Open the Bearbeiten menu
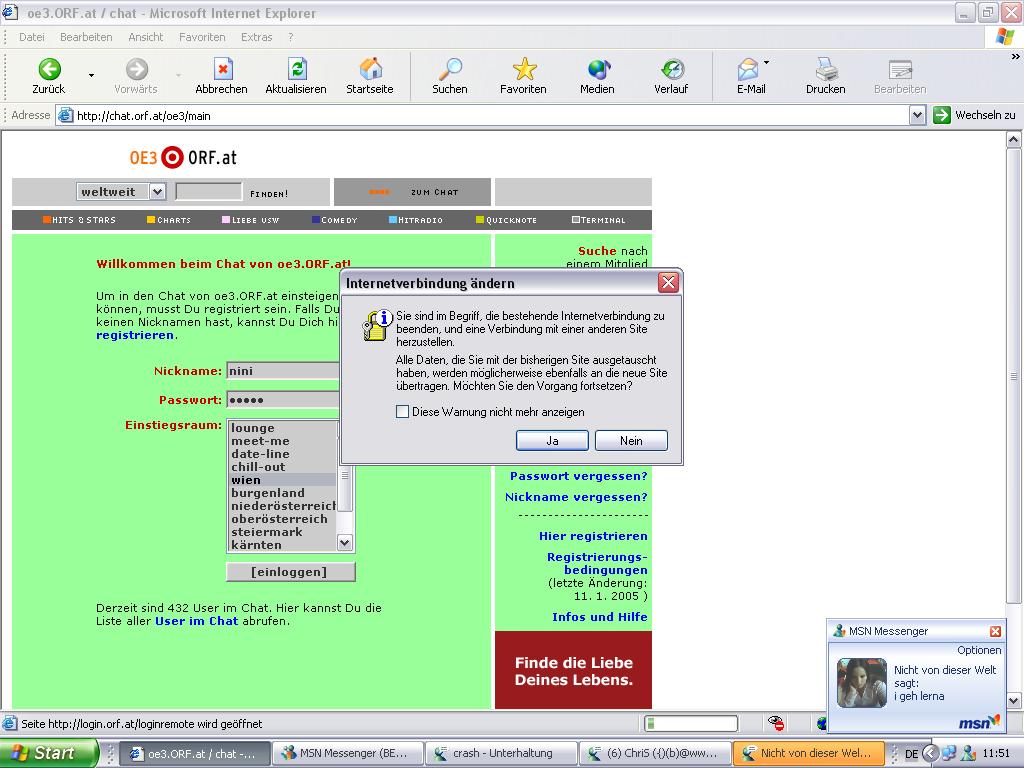The width and height of the screenshot is (1024, 768). pyautogui.click(x=86, y=37)
